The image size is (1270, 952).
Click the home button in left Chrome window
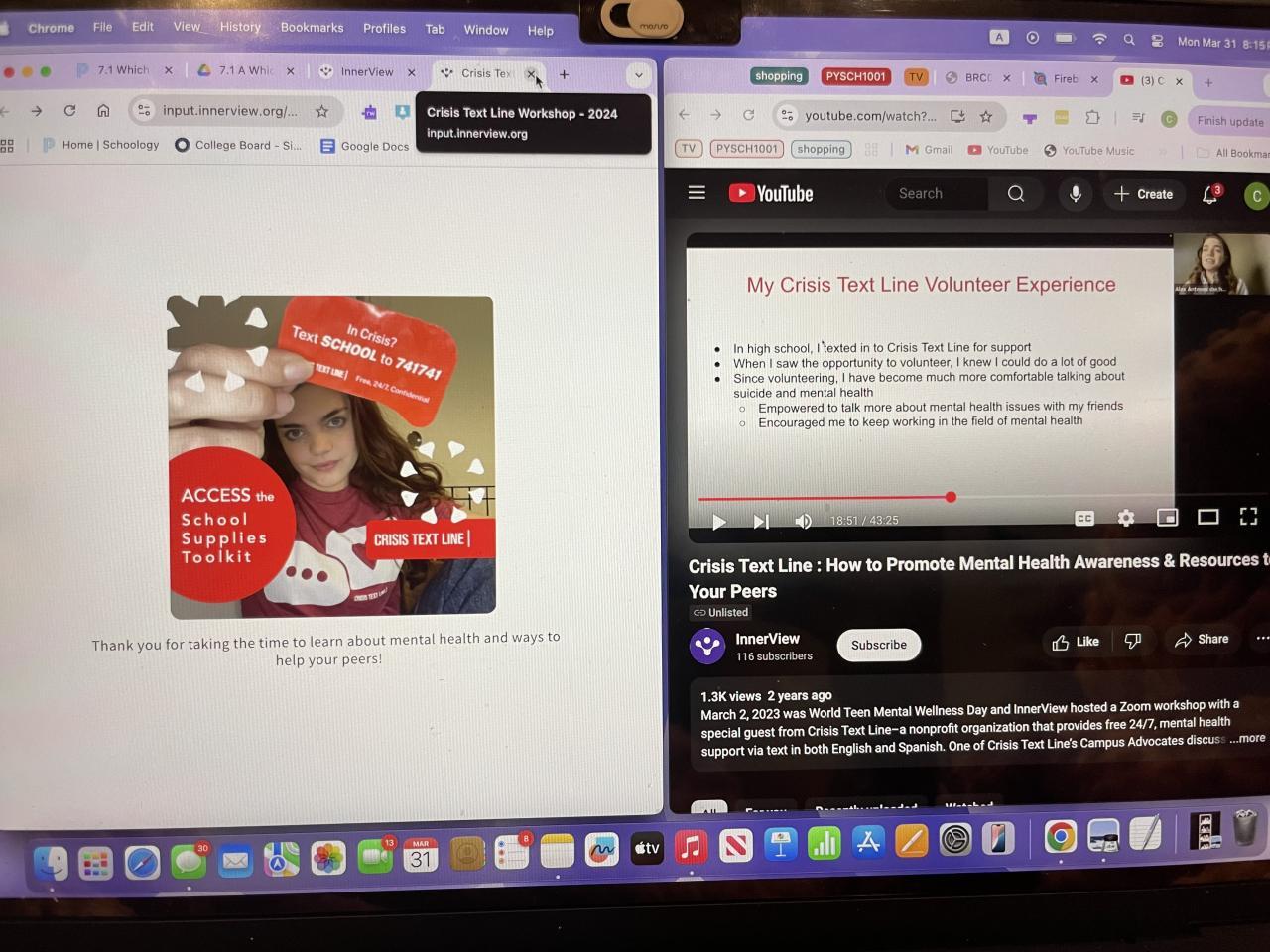[103, 110]
